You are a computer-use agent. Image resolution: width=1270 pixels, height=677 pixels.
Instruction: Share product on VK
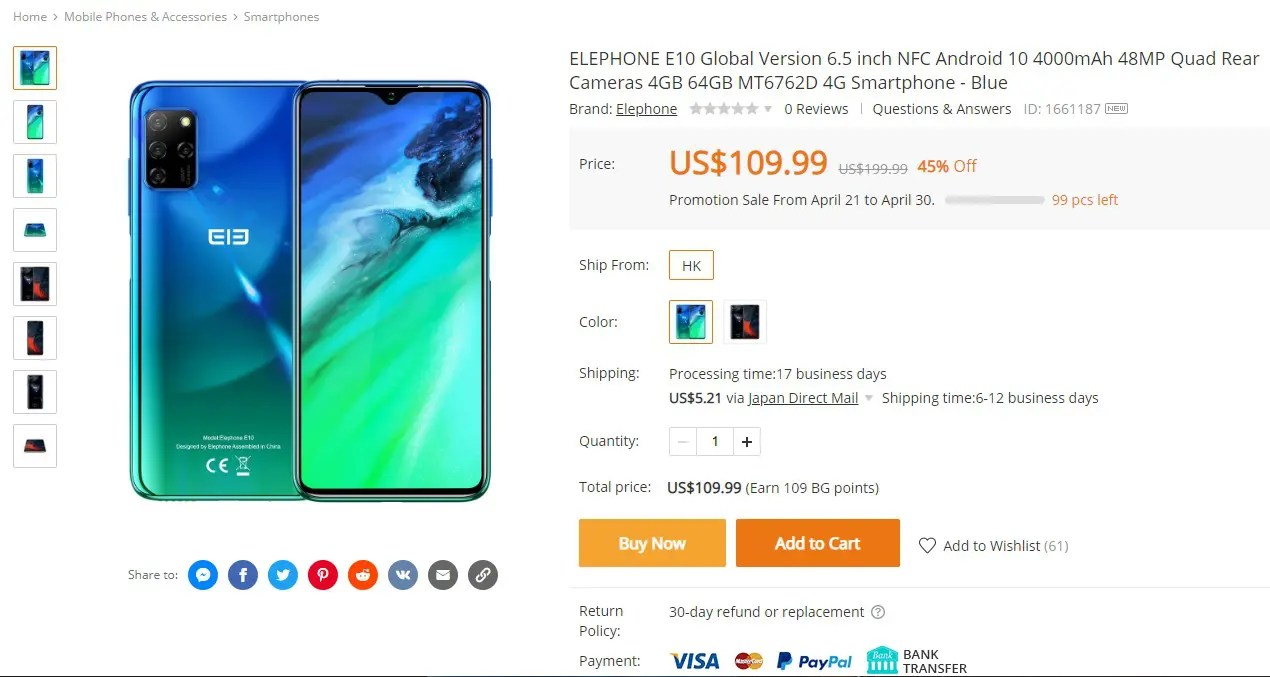pos(403,575)
